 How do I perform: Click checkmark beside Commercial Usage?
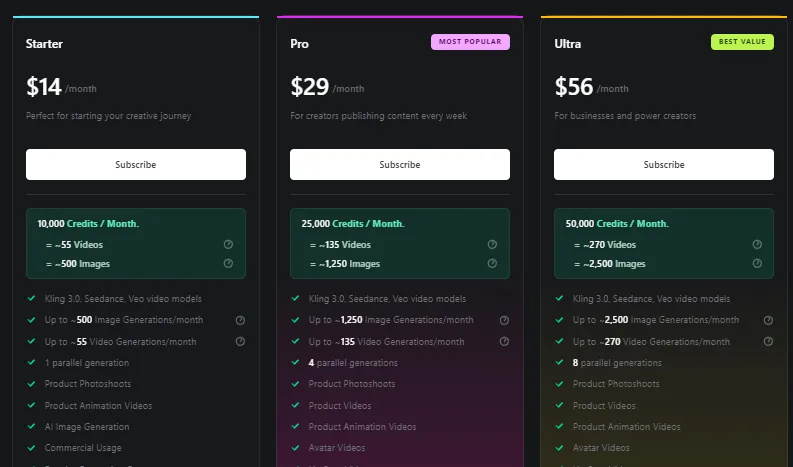coord(31,448)
